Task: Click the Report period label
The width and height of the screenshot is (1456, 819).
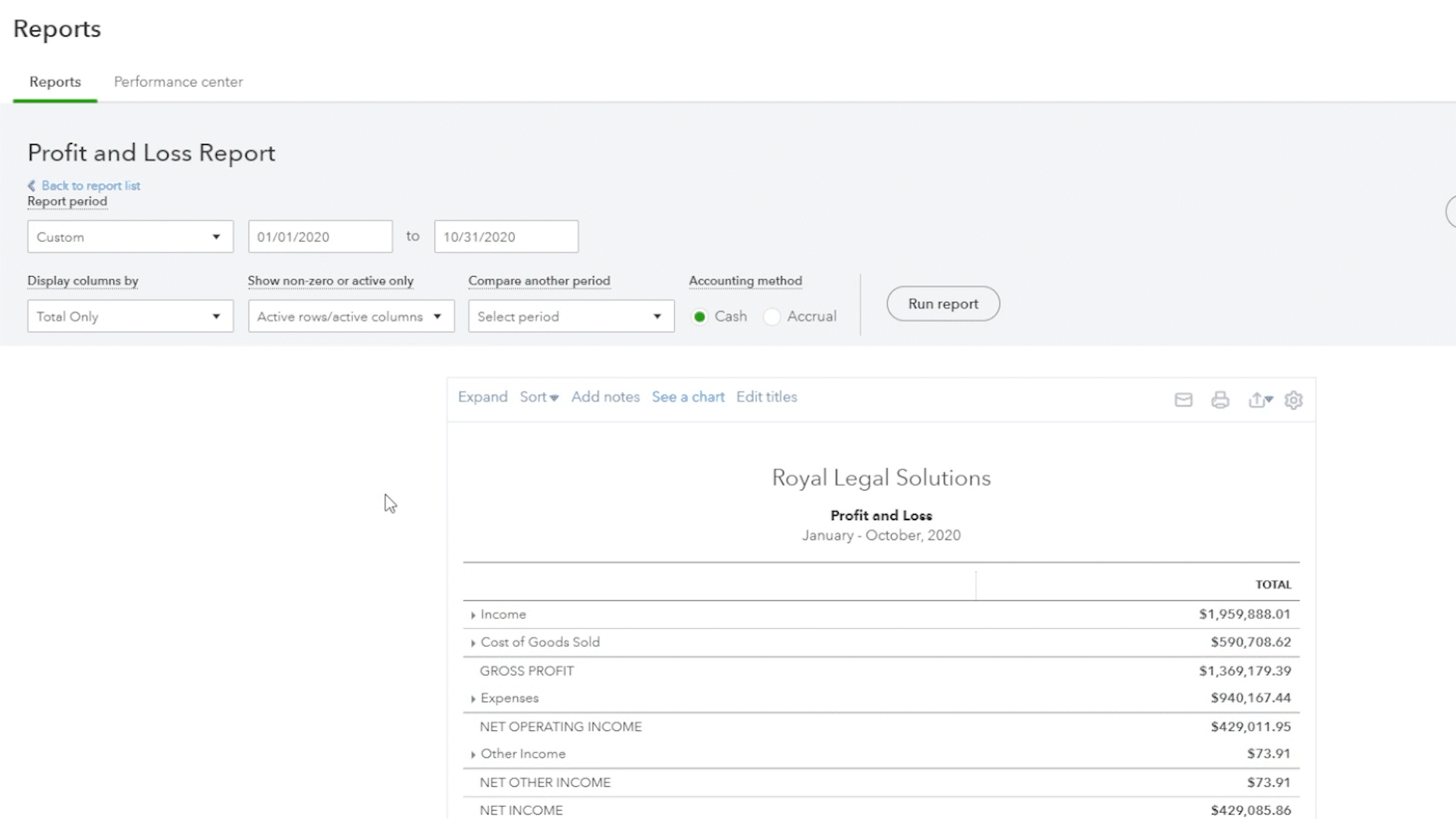Action: pos(67,201)
